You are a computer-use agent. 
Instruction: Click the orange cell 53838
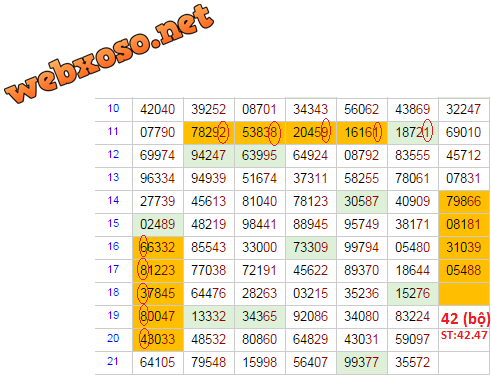[x=260, y=133]
